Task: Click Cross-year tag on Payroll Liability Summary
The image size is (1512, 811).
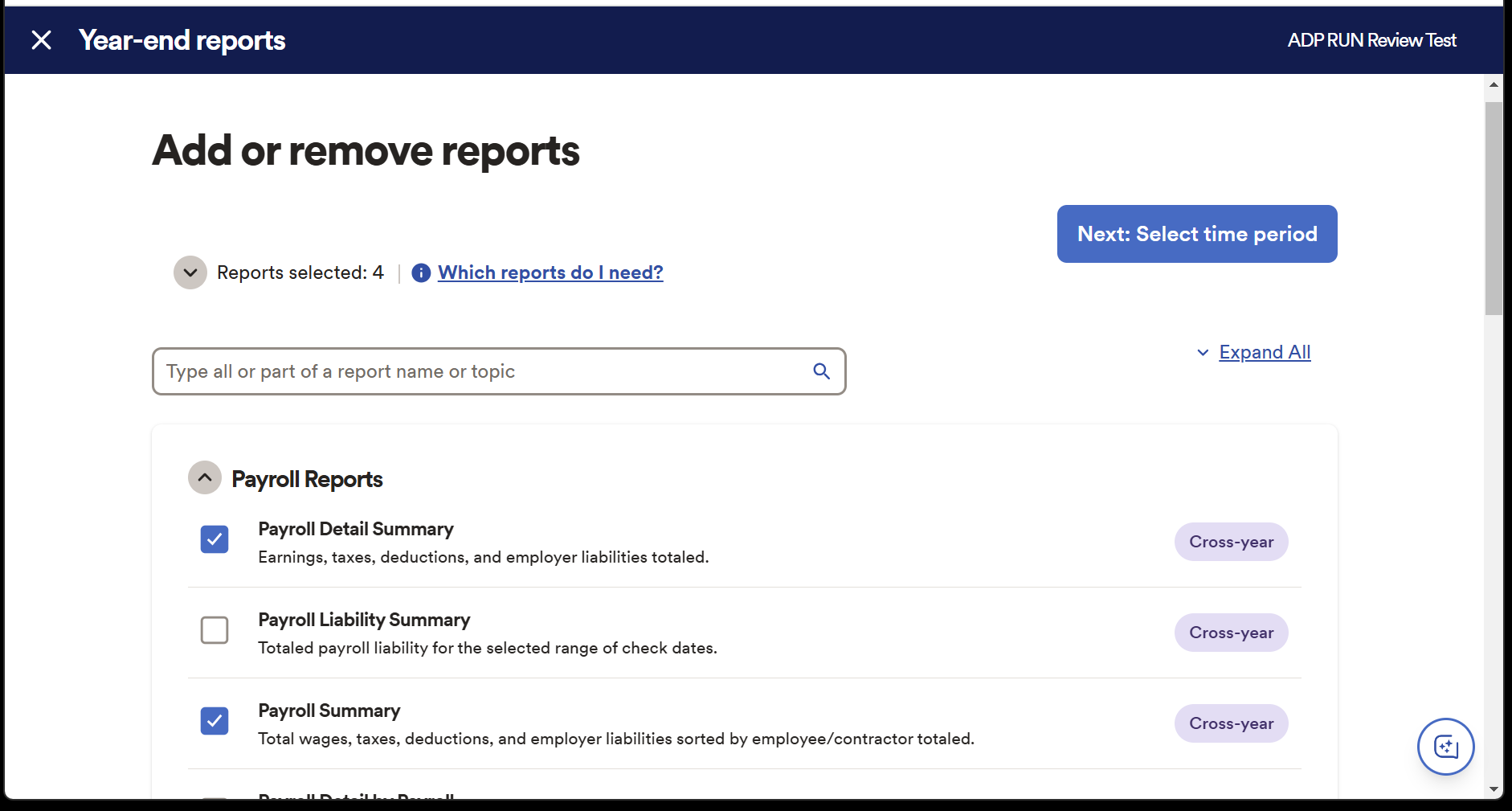Action: [x=1231, y=633]
